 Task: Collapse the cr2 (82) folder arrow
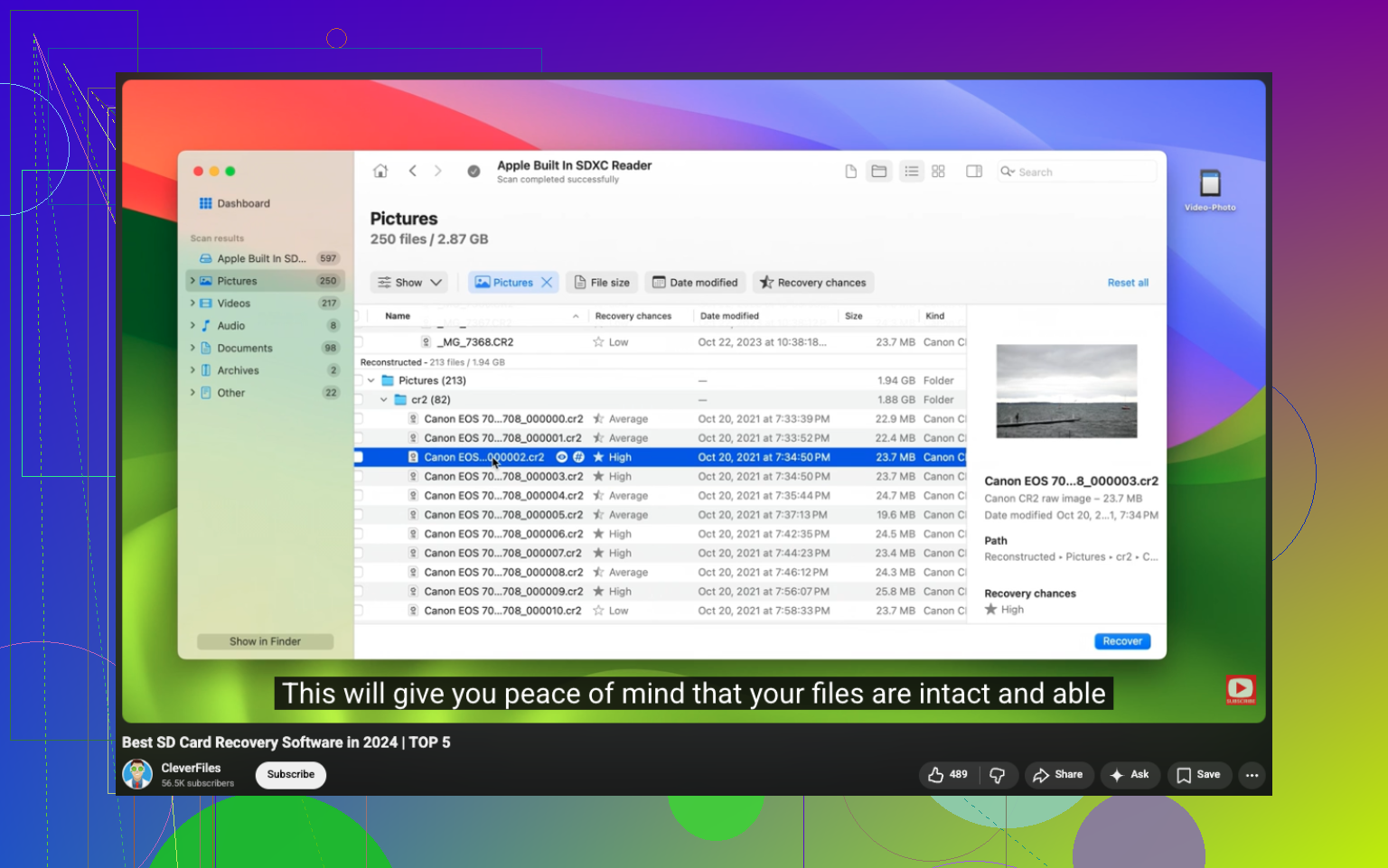[x=383, y=399]
